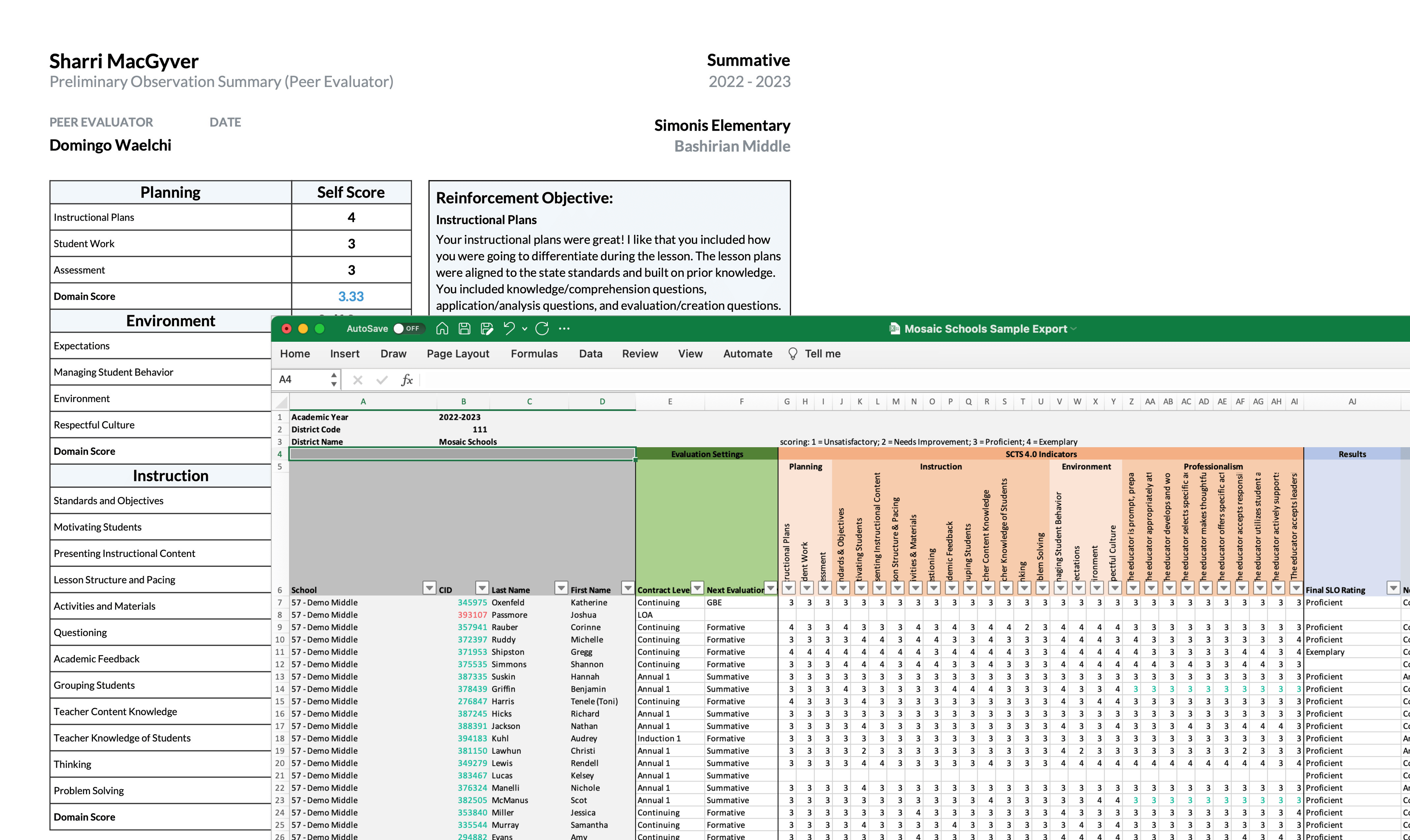This screenshot has width=1410, height=840.
Task: Select column E header
Action: click(670, 402)
